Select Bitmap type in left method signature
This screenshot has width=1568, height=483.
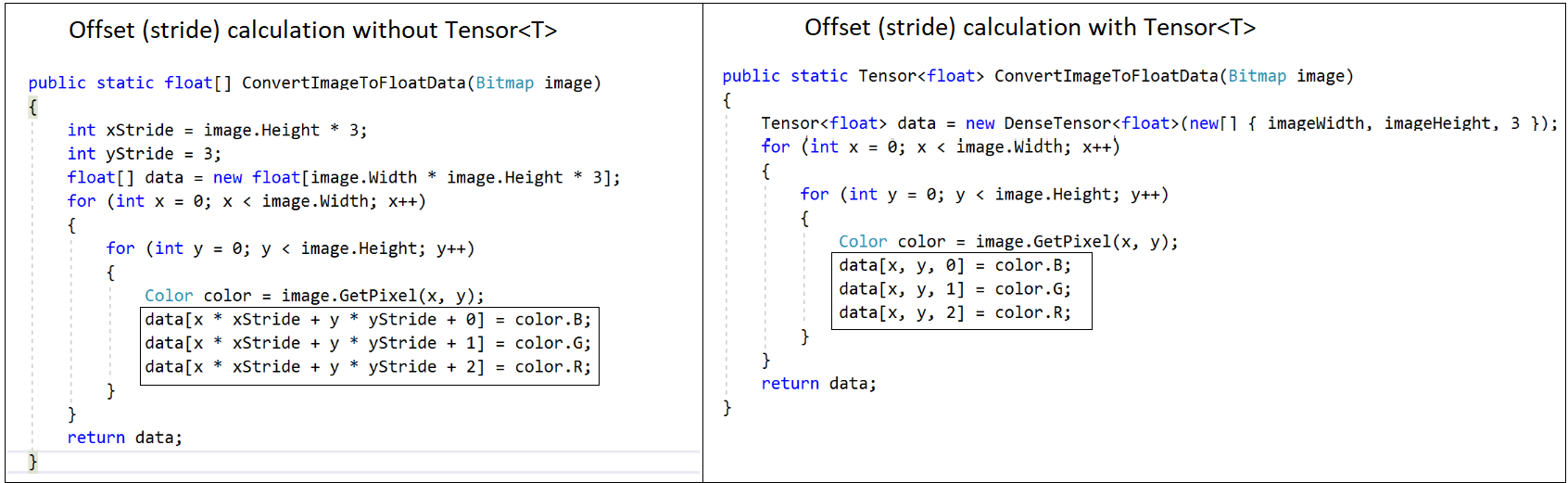click(505, 83)
